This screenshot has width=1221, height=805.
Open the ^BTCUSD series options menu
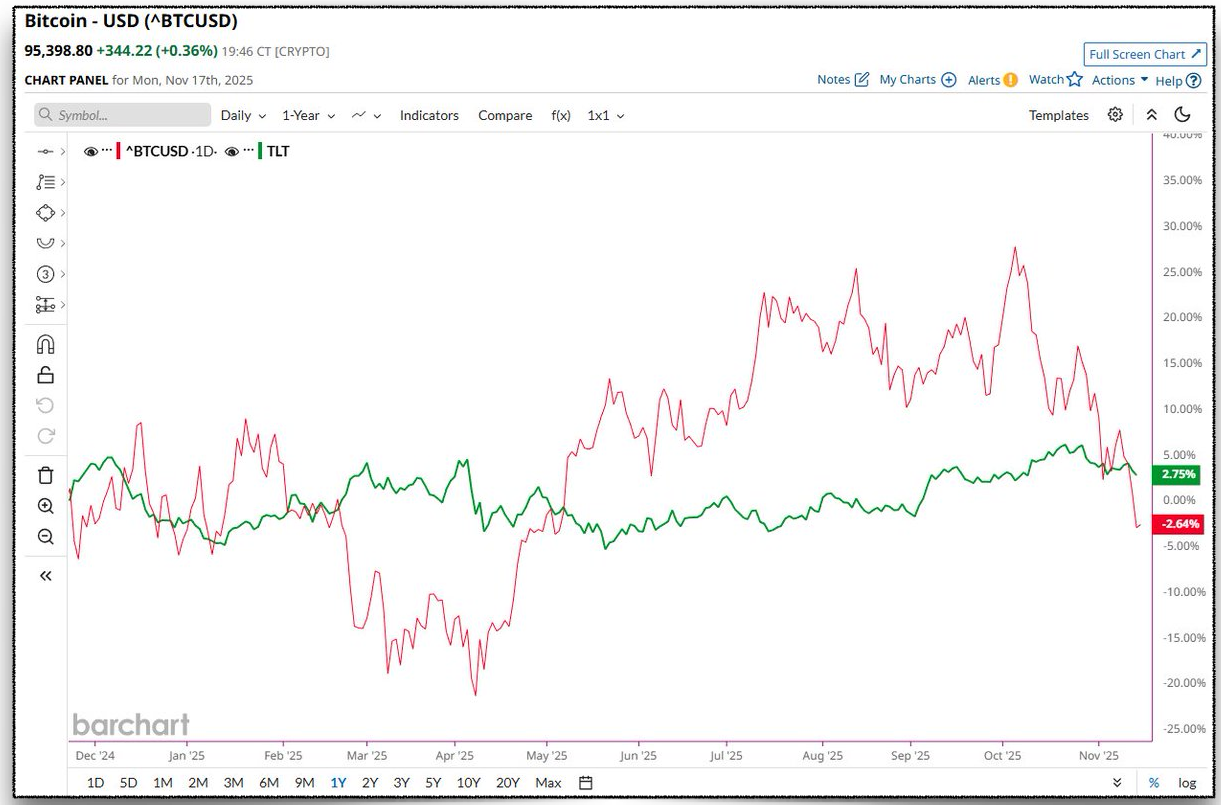106,151
